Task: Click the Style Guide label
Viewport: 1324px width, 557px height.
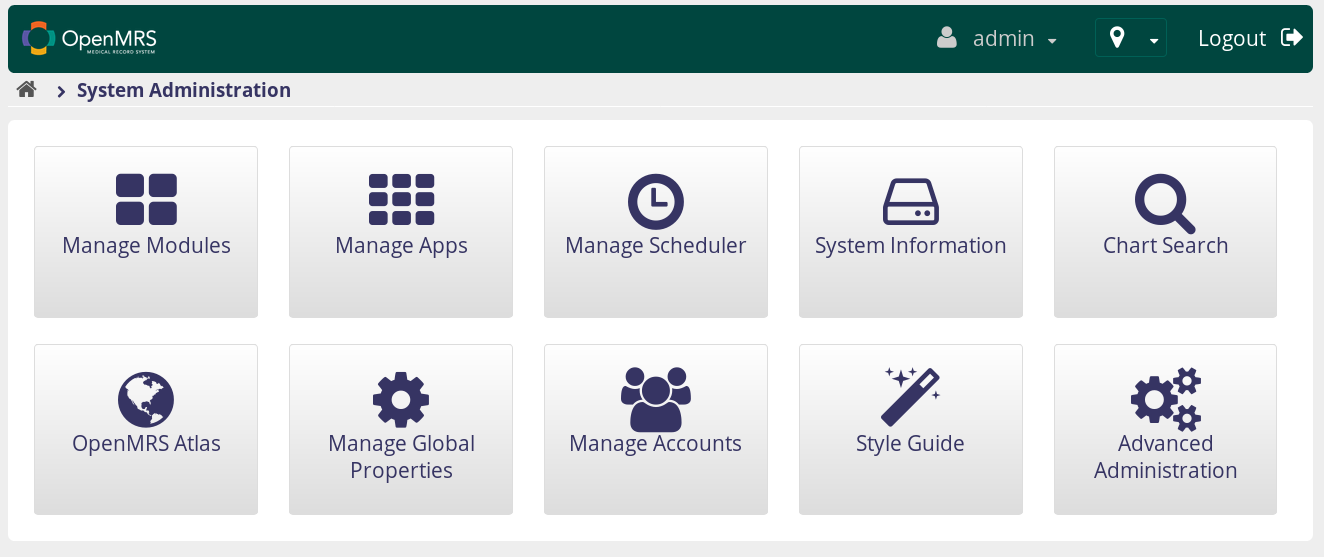Action: (x=910, y=444)
